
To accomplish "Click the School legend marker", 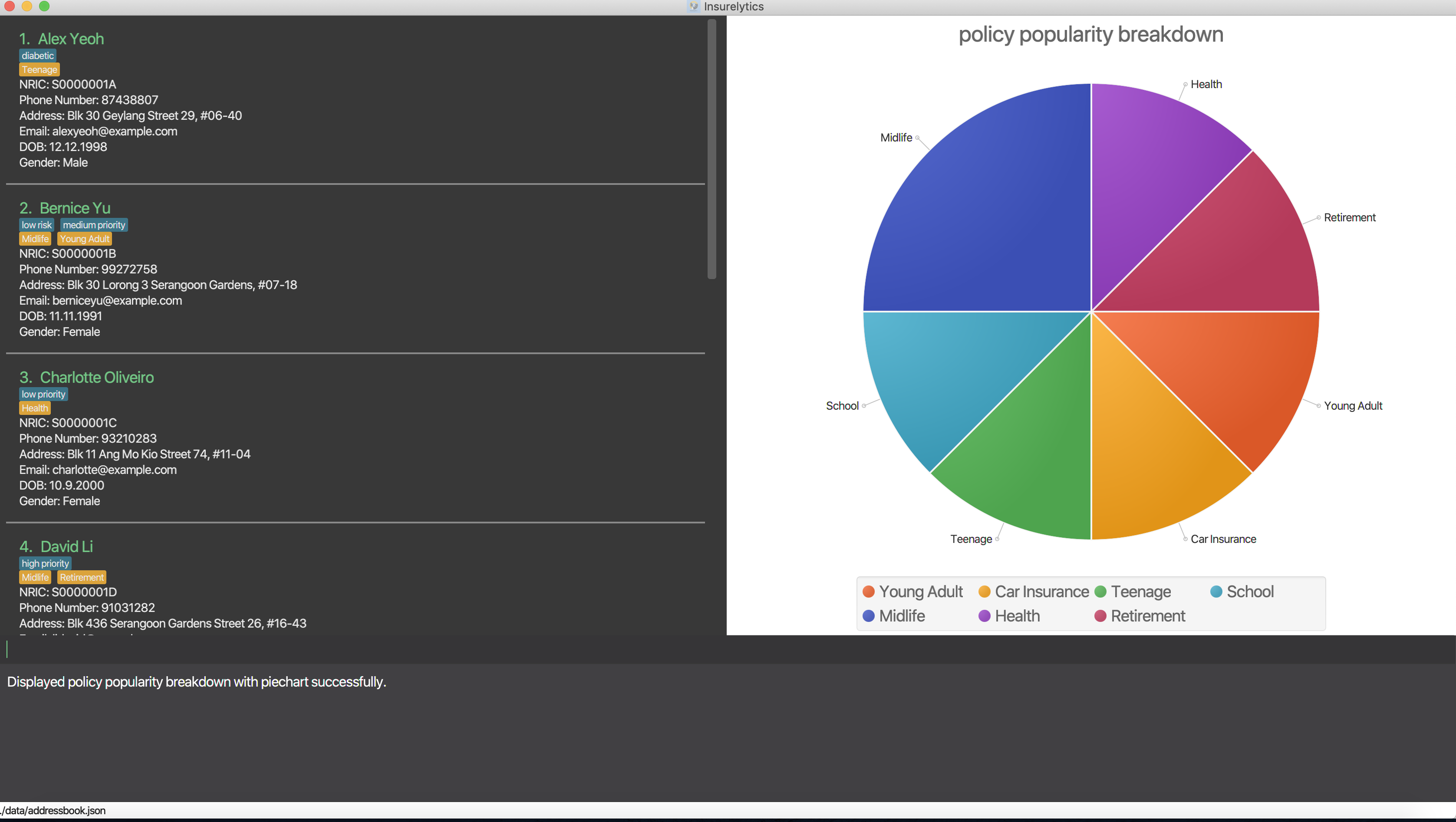I will point(1216,592).
